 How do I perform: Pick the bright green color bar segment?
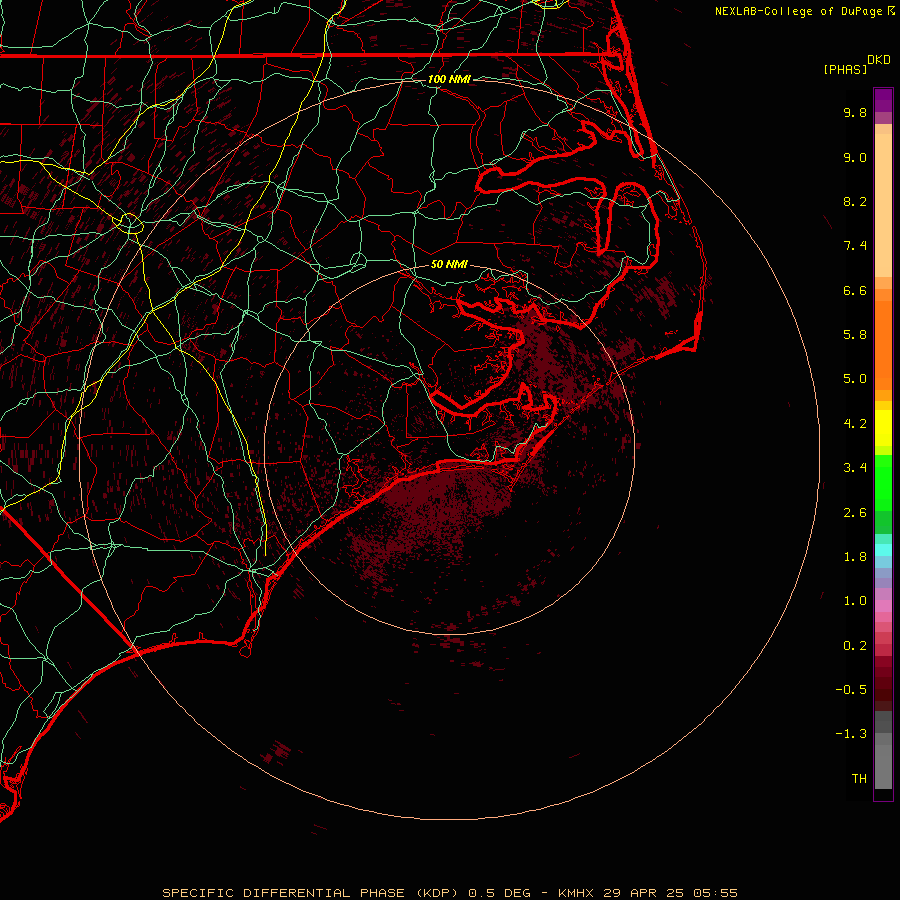coord(883,482)
